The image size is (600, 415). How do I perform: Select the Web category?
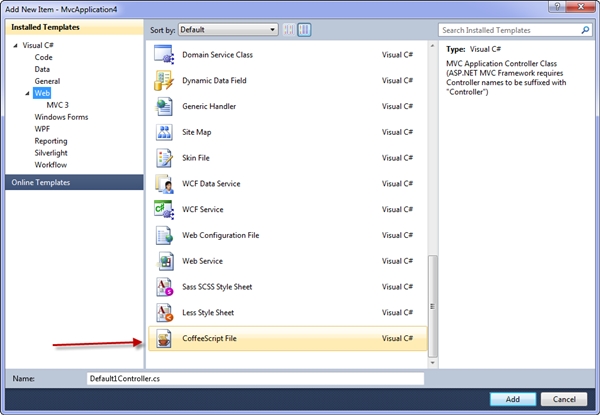pyautogui.click(x=42, y=93)
